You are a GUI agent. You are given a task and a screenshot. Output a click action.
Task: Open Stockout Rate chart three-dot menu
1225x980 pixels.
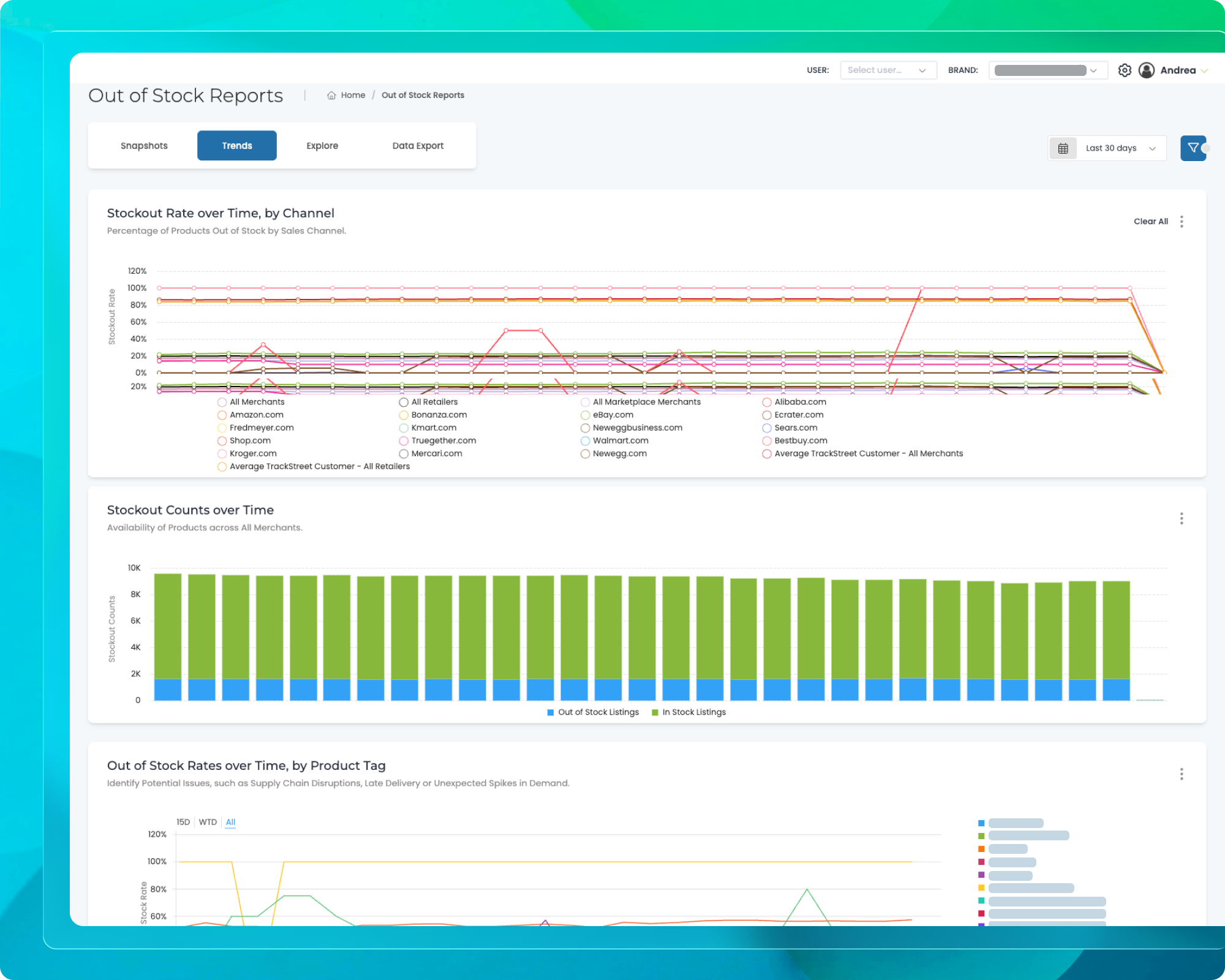point(1182,222)
